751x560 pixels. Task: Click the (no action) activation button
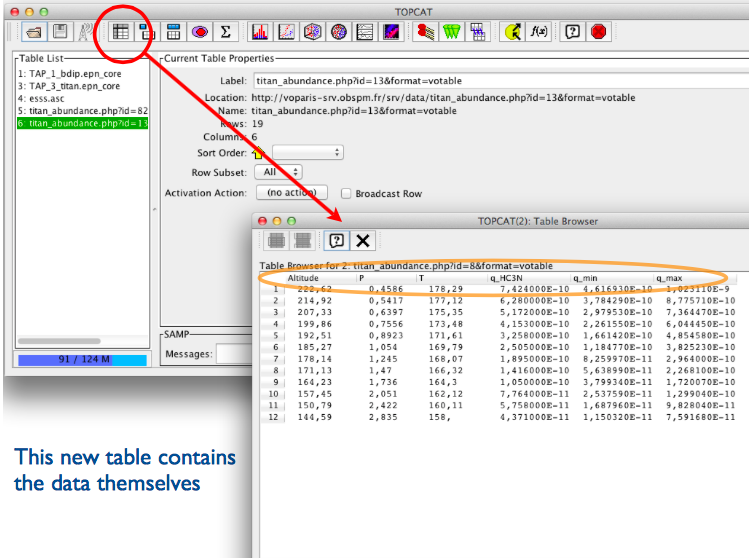click(x=292, y=193)
